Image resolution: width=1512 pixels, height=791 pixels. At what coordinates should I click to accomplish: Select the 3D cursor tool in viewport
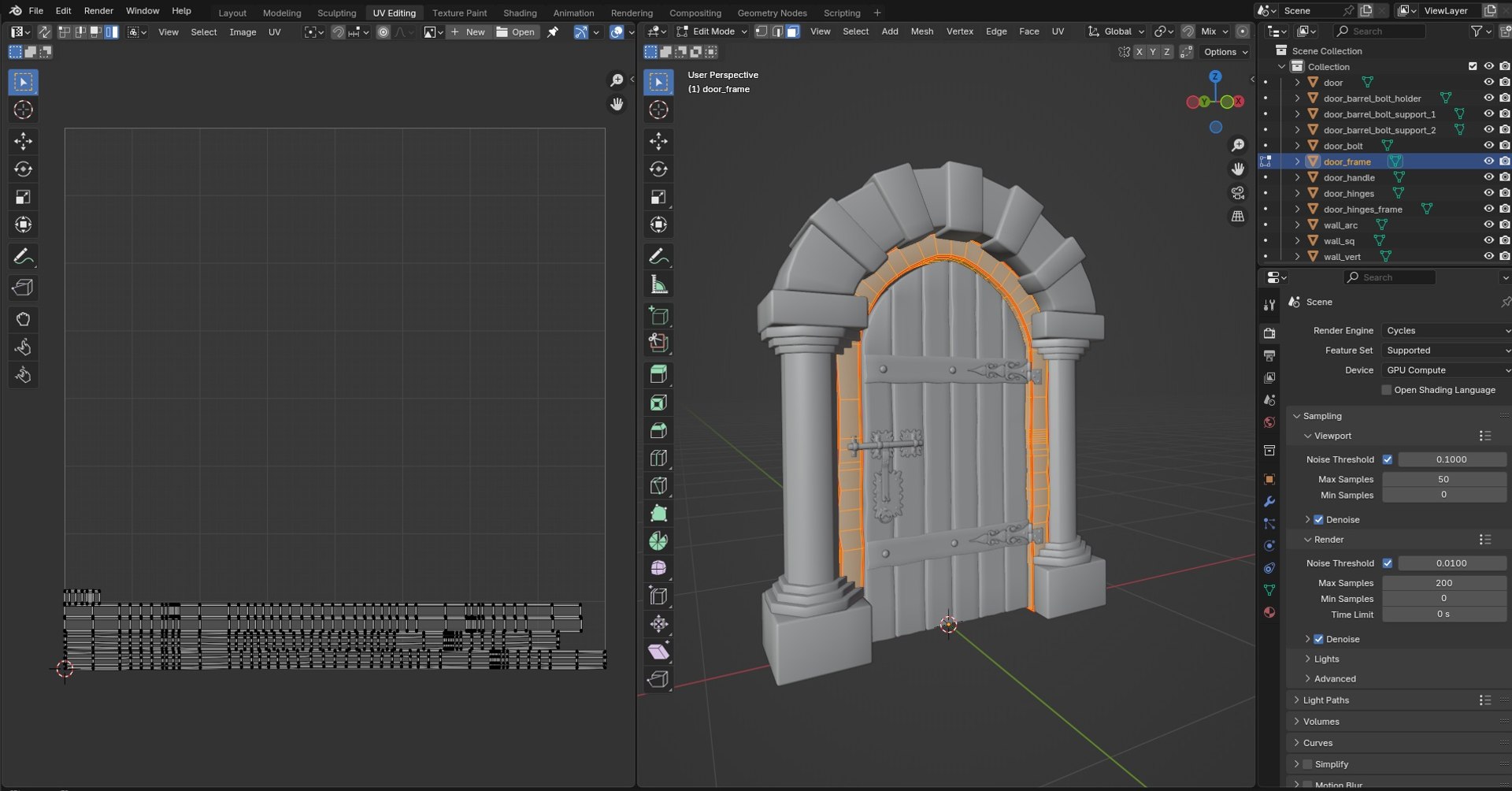(x=658, y=110)
